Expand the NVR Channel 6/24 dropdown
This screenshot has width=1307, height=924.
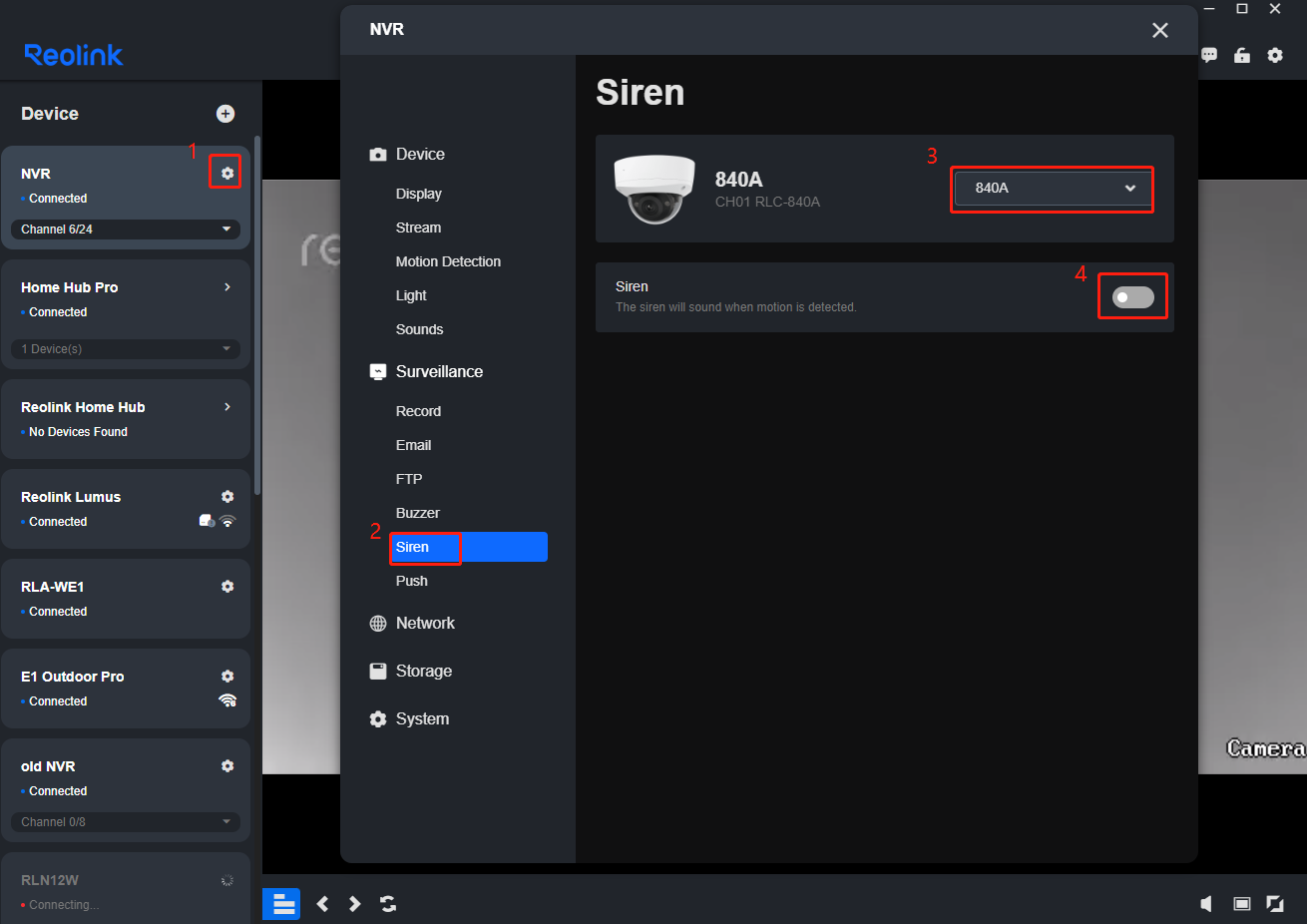pyautogui.click(x=126, y=230)
